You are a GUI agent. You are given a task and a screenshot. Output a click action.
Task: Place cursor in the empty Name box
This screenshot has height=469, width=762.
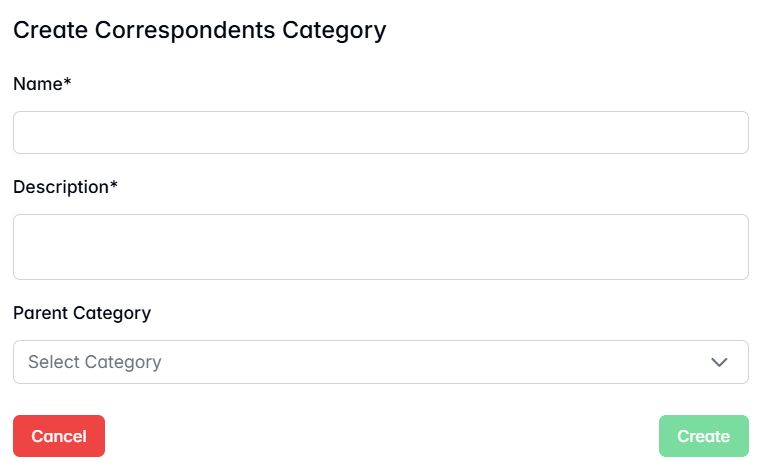pyautogui.click(x=380, y=133)
